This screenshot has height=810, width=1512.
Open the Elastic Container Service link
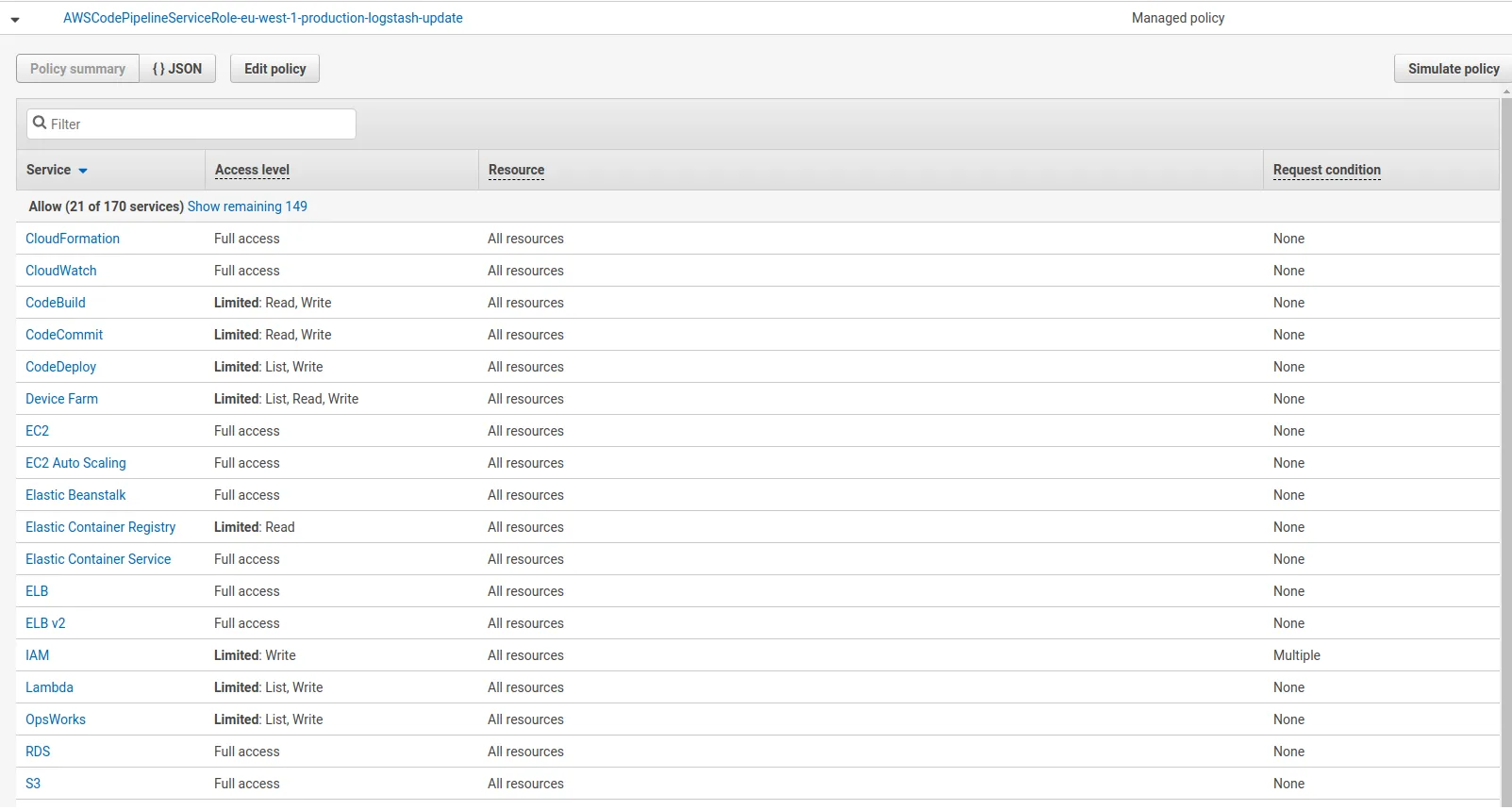pos(98,559)
